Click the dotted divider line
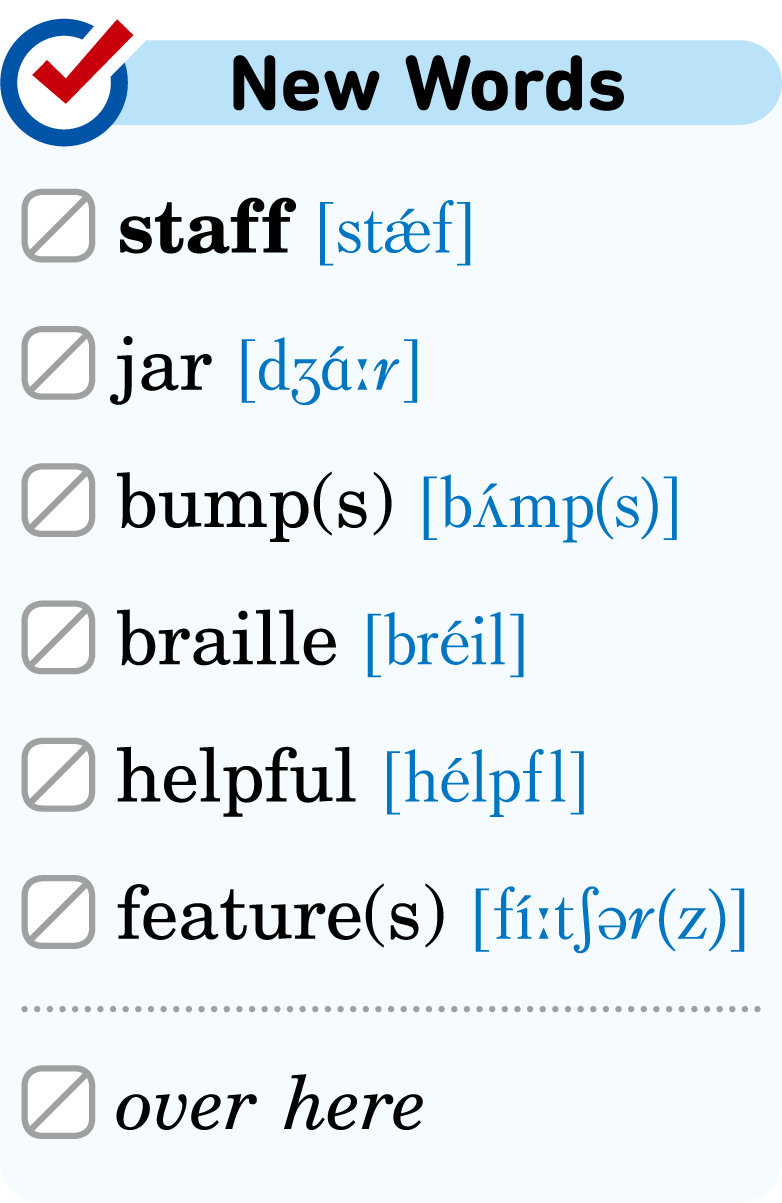Image resolution: width=782 pixels, height=1203 pixels. click(x=391, y=1009)
